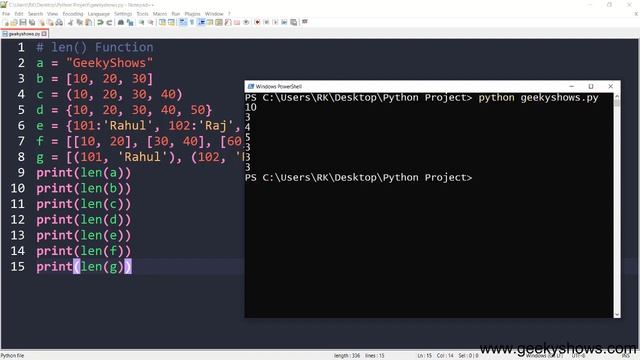Click the Redo arrow icon
The width and height of the screenshot is (640, 360).
(109, 22)
